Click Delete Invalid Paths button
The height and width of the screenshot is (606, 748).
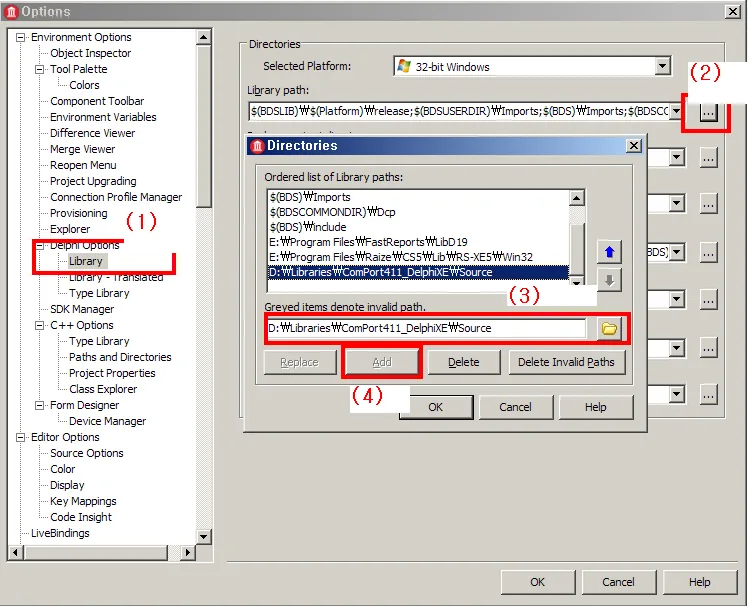[x=566, y=362]
